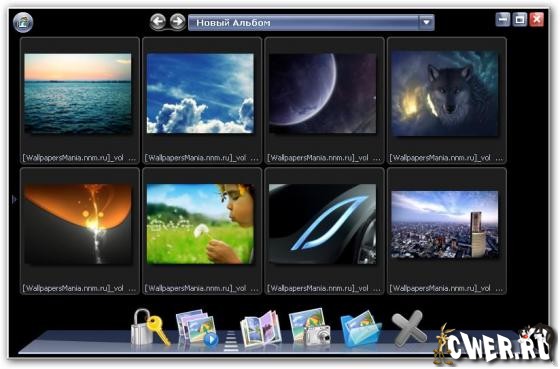560x369 pixels.
Task: Click the filename caption under the wolf image
Action: 446,158
